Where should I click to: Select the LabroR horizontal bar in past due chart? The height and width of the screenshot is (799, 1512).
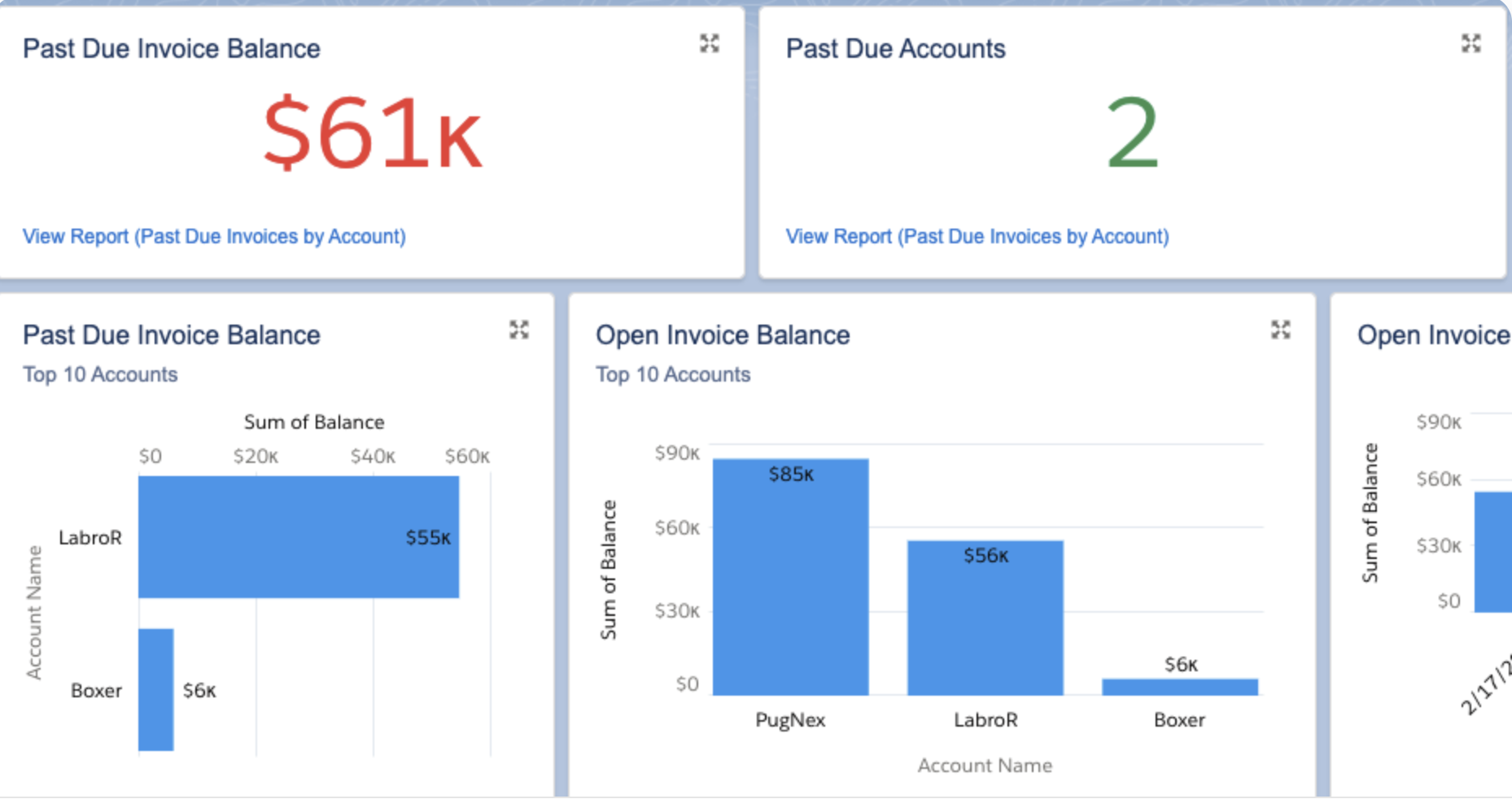(x=299, y=537)
